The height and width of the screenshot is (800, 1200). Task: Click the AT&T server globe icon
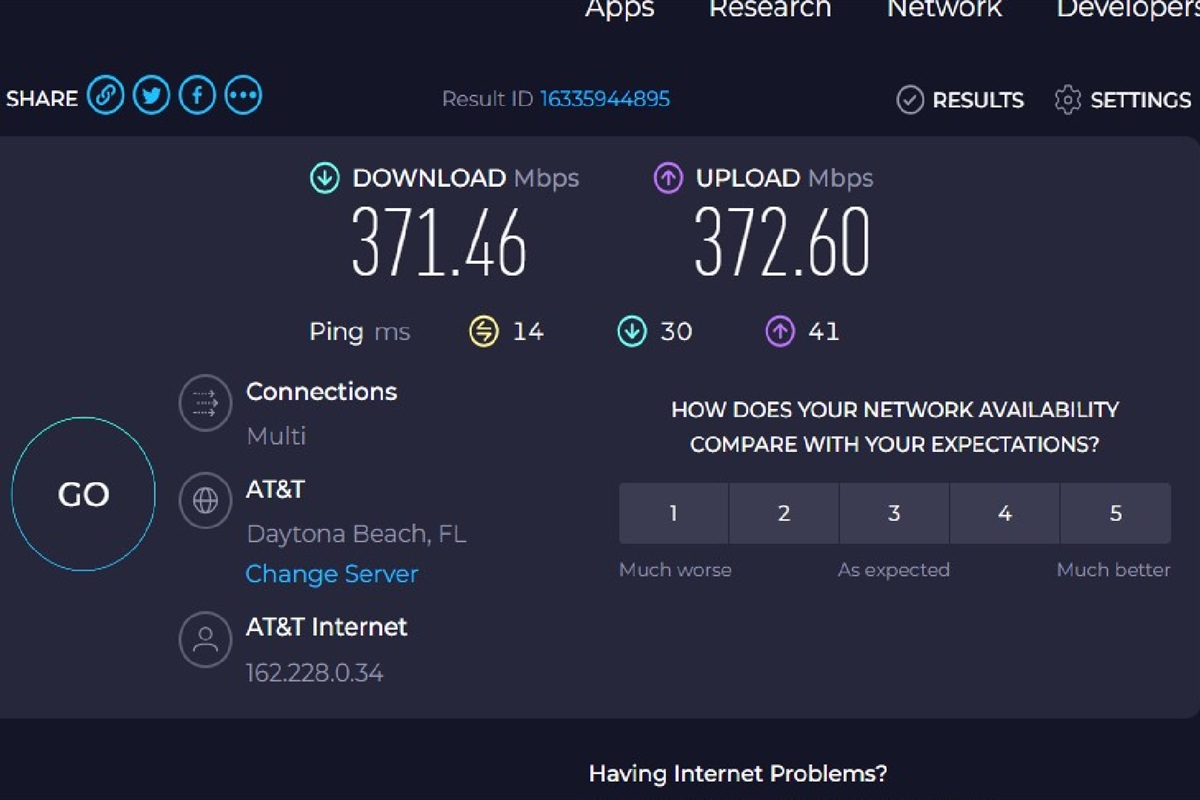(205, 500)
